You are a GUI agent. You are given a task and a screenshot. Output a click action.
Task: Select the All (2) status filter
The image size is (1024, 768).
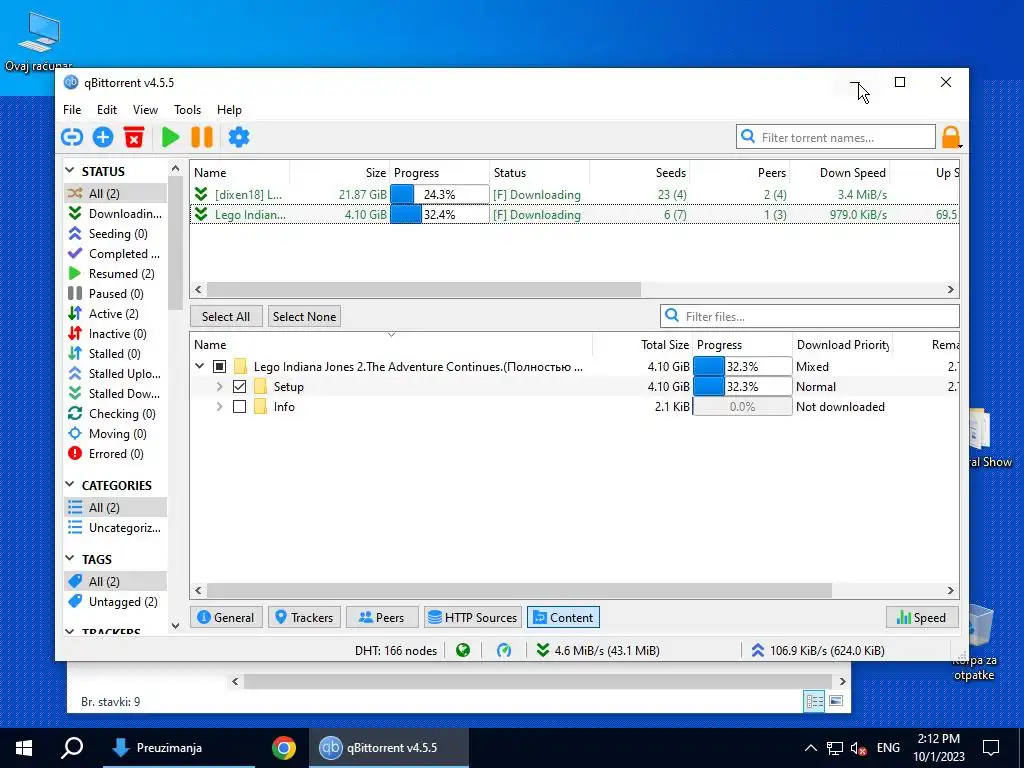point(115,193)
